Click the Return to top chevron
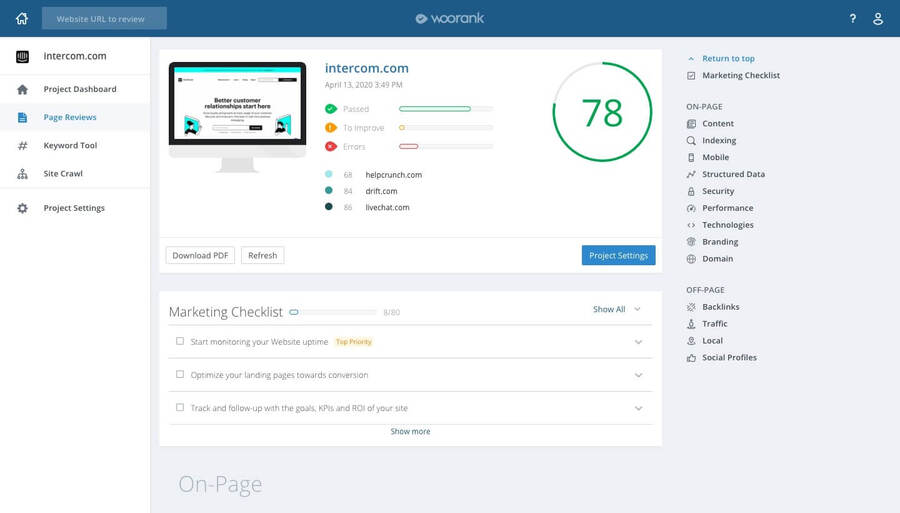The image size is (900, 513). 691,59
